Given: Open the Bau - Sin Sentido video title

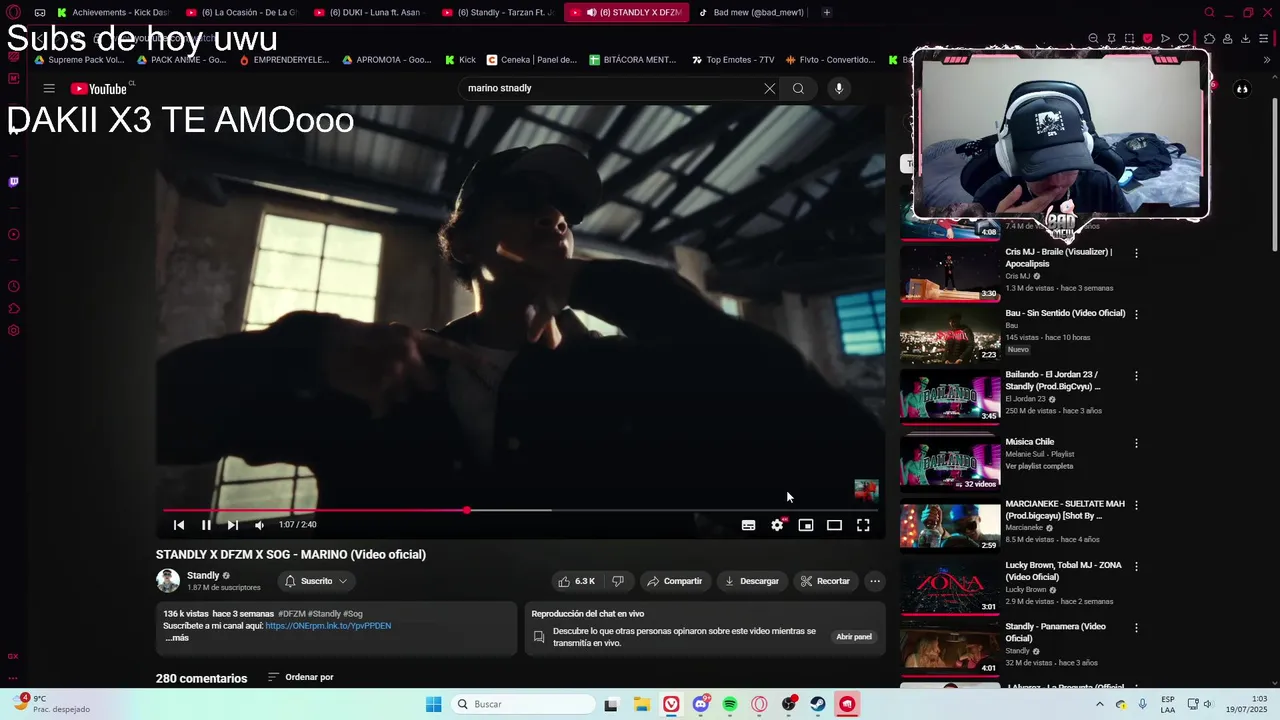Looking at the screenshot, I should click(x=1065, y=313).
